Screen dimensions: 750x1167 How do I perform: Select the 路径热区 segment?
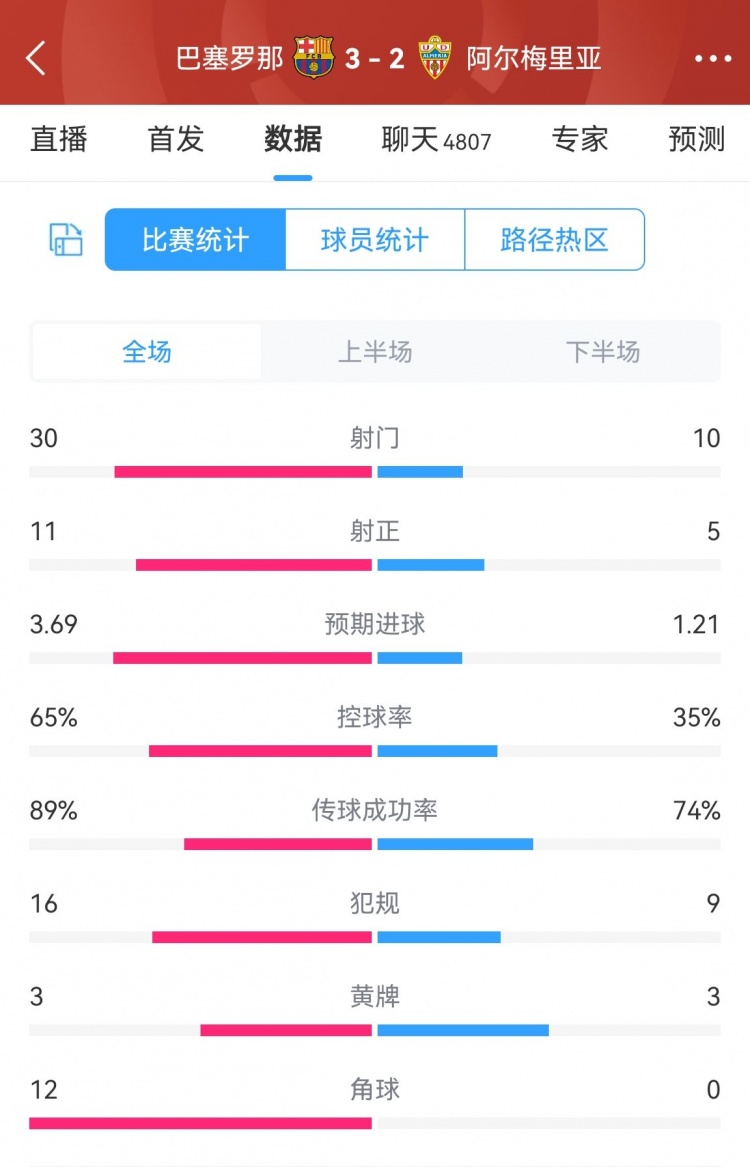click(x=555, y=240)
